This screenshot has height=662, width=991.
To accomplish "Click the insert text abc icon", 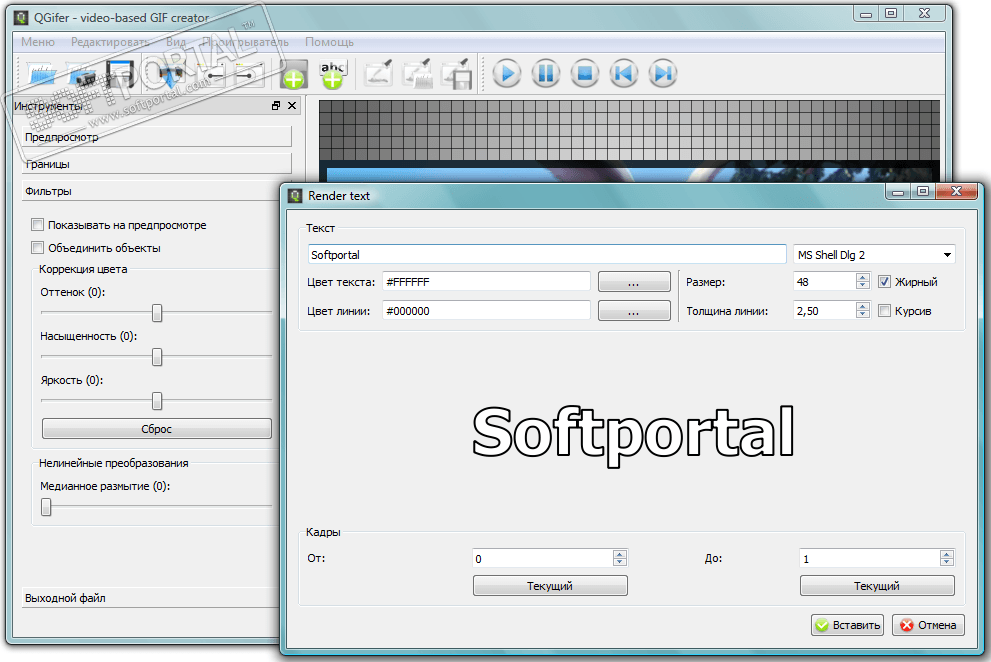I will [x=333, y=74].
